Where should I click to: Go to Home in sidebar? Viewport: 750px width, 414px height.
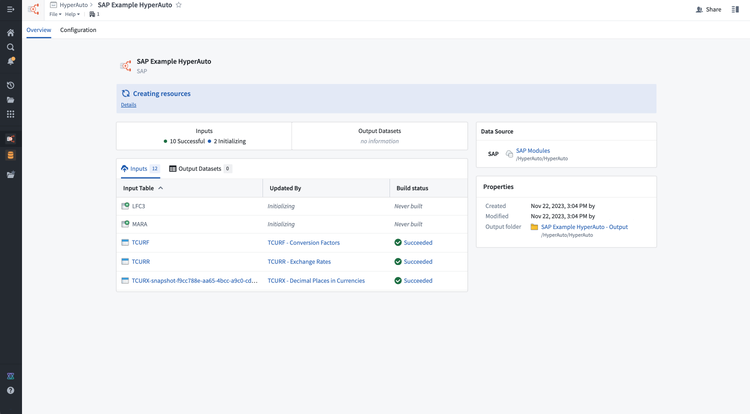(x=11, y=33)
